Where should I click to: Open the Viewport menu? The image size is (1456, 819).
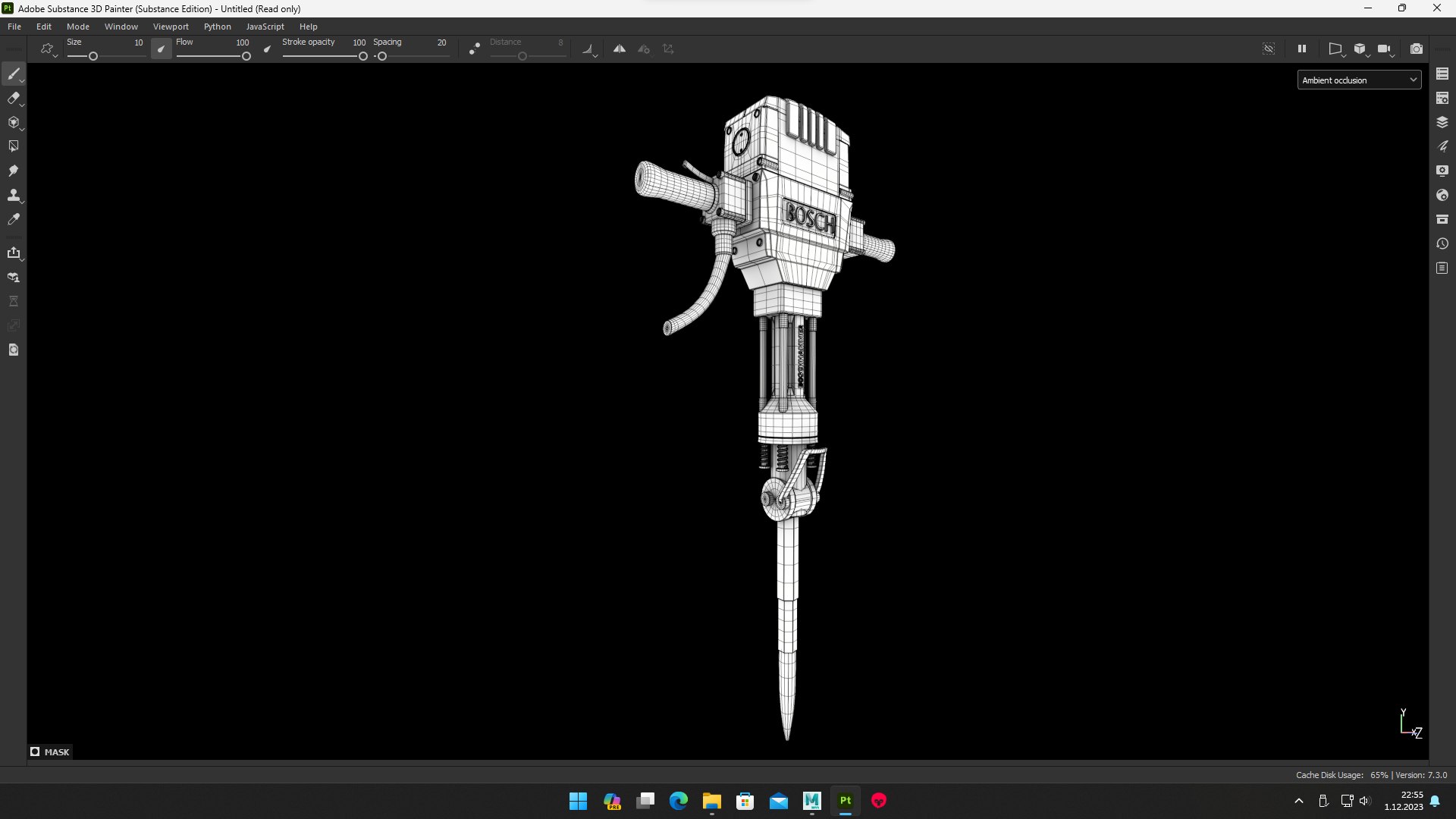171,27
